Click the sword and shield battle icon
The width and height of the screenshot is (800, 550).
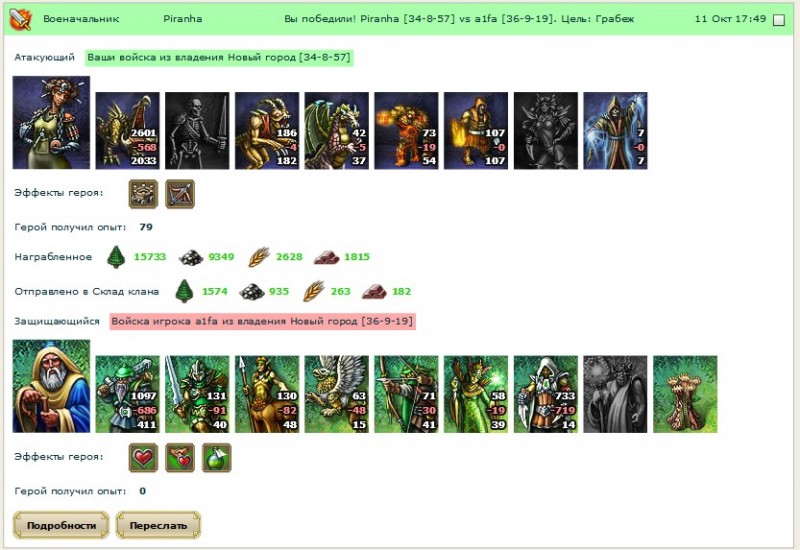click(21, 19)
